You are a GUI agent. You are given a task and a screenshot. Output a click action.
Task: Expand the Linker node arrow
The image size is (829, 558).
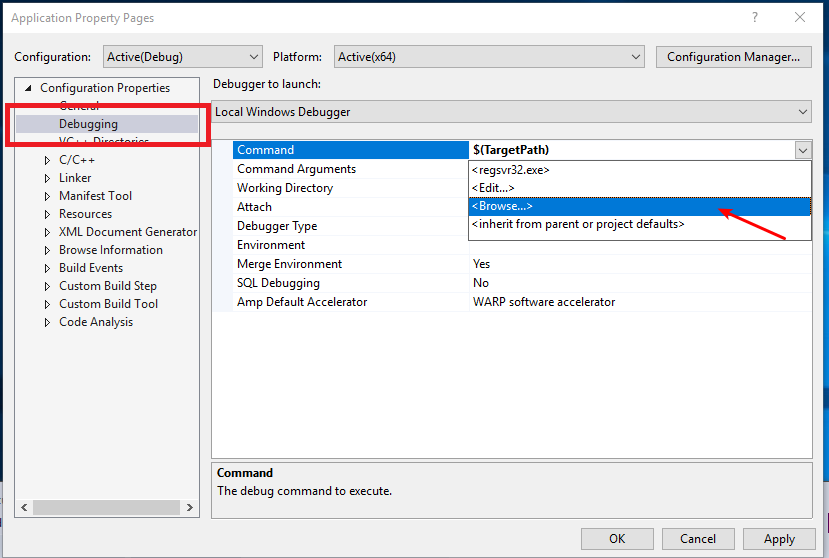(x=47, y=178)
